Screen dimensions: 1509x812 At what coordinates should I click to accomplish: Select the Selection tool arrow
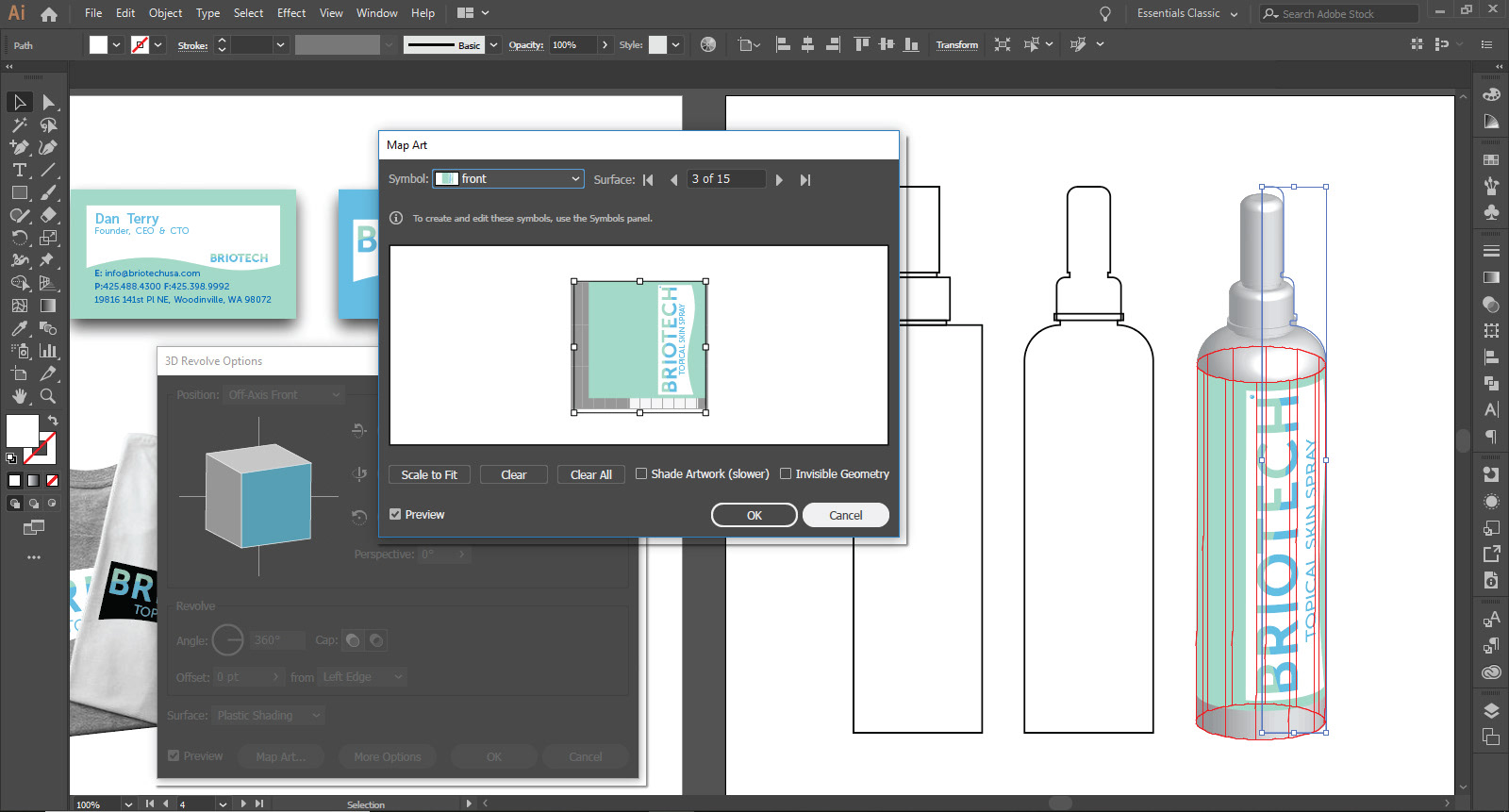point(20,102)
